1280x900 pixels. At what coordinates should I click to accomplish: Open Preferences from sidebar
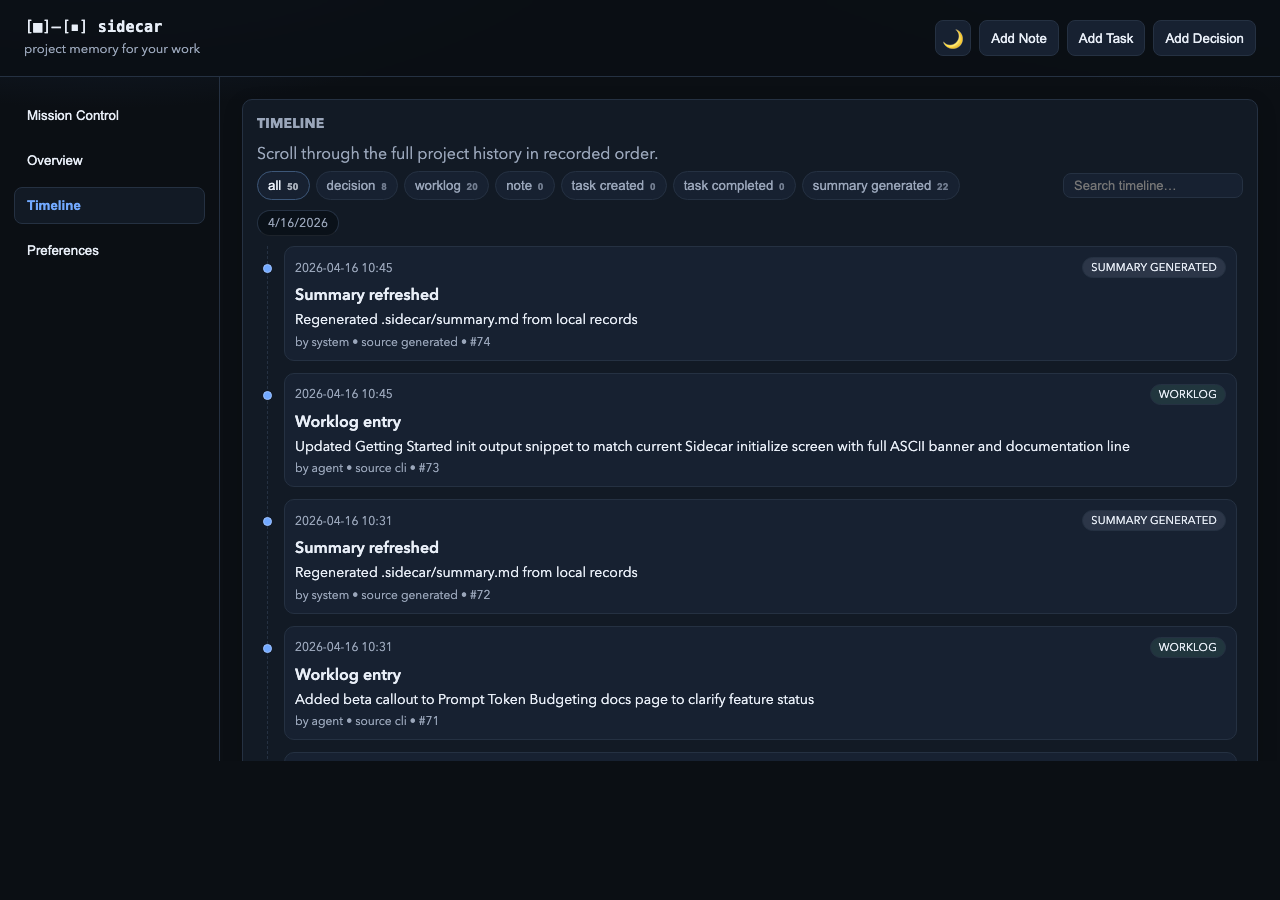pos(109,251)
